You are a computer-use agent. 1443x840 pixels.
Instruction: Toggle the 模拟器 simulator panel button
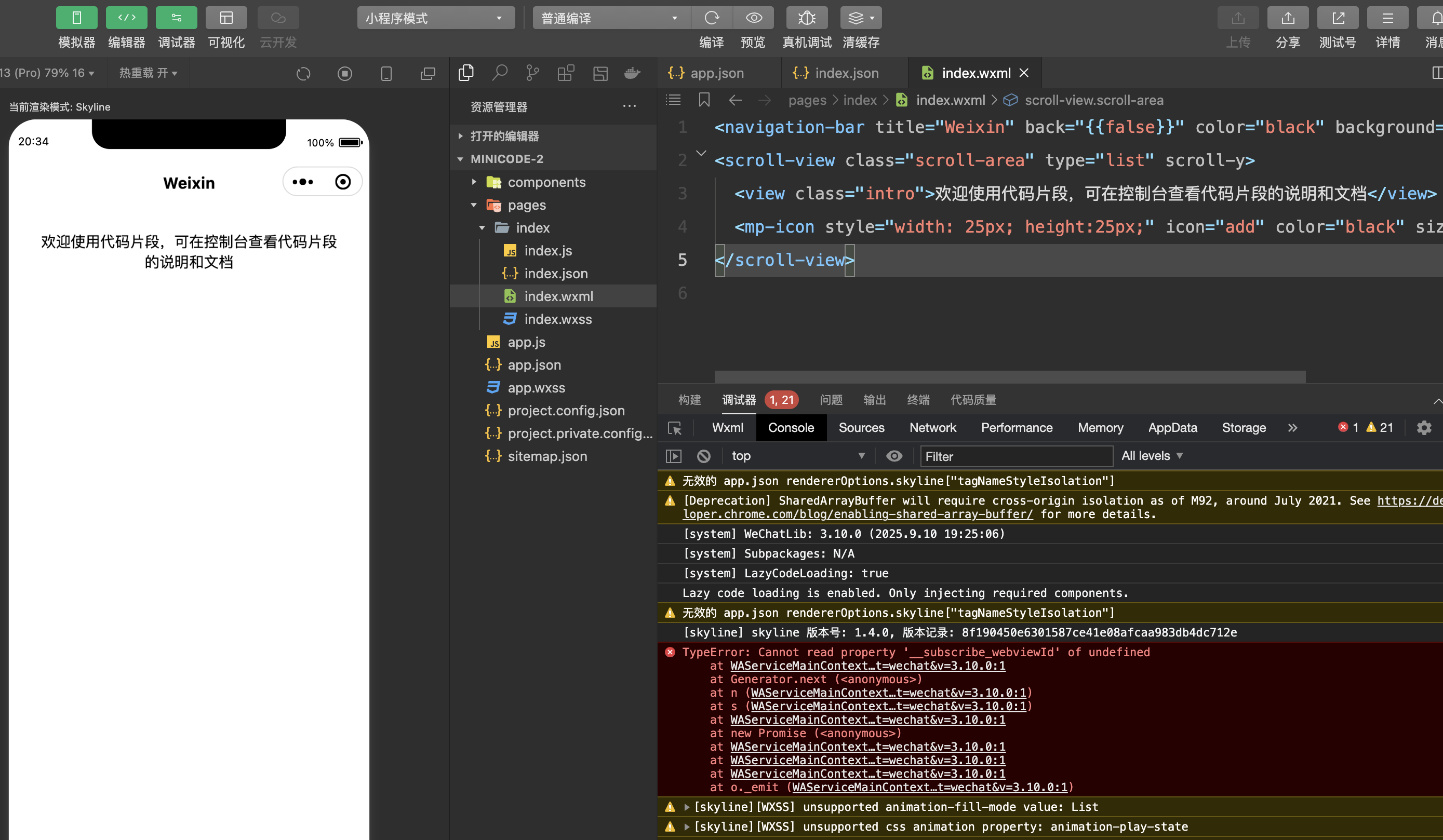click(76, 18)
